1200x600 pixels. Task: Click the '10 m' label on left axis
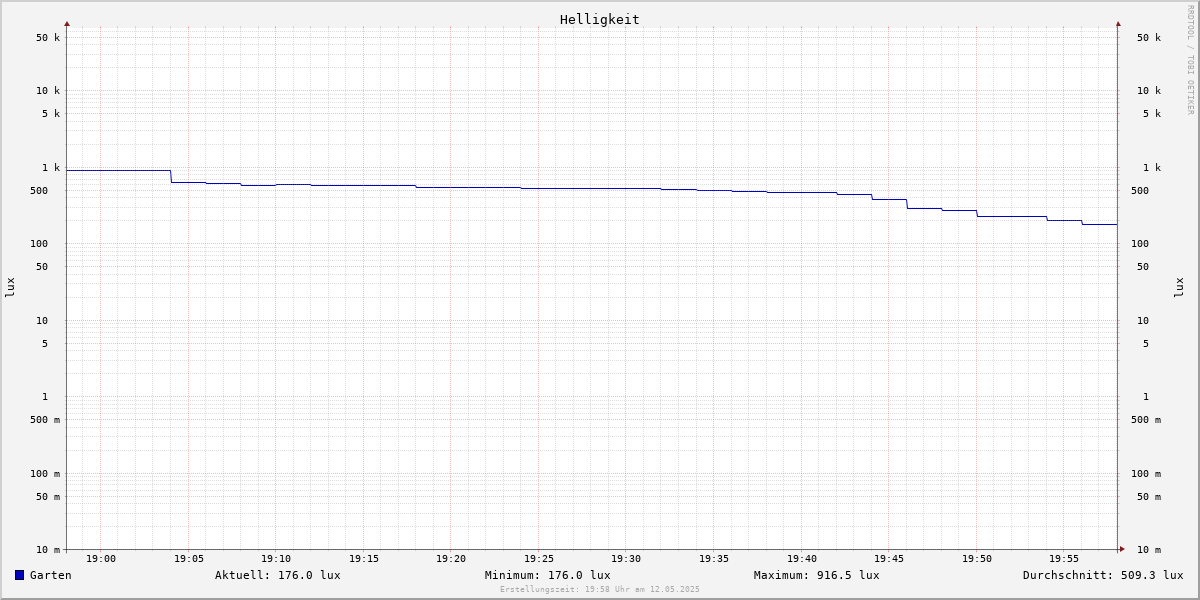(x=48, y=550)
